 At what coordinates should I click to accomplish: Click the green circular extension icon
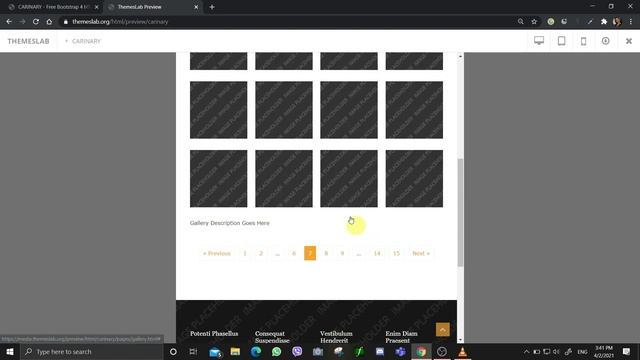point(551,22)
